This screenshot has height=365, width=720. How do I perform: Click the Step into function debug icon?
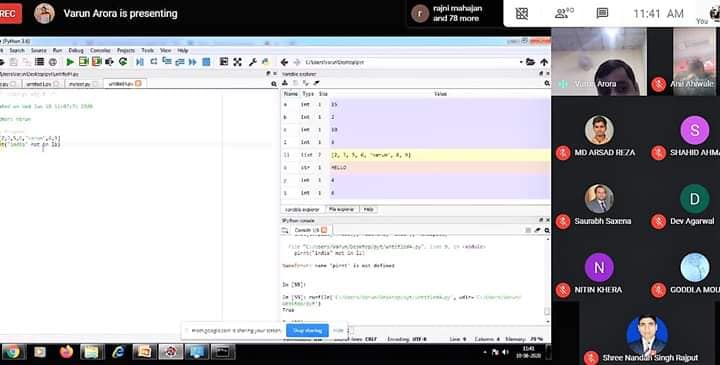[x=167, y=62]
